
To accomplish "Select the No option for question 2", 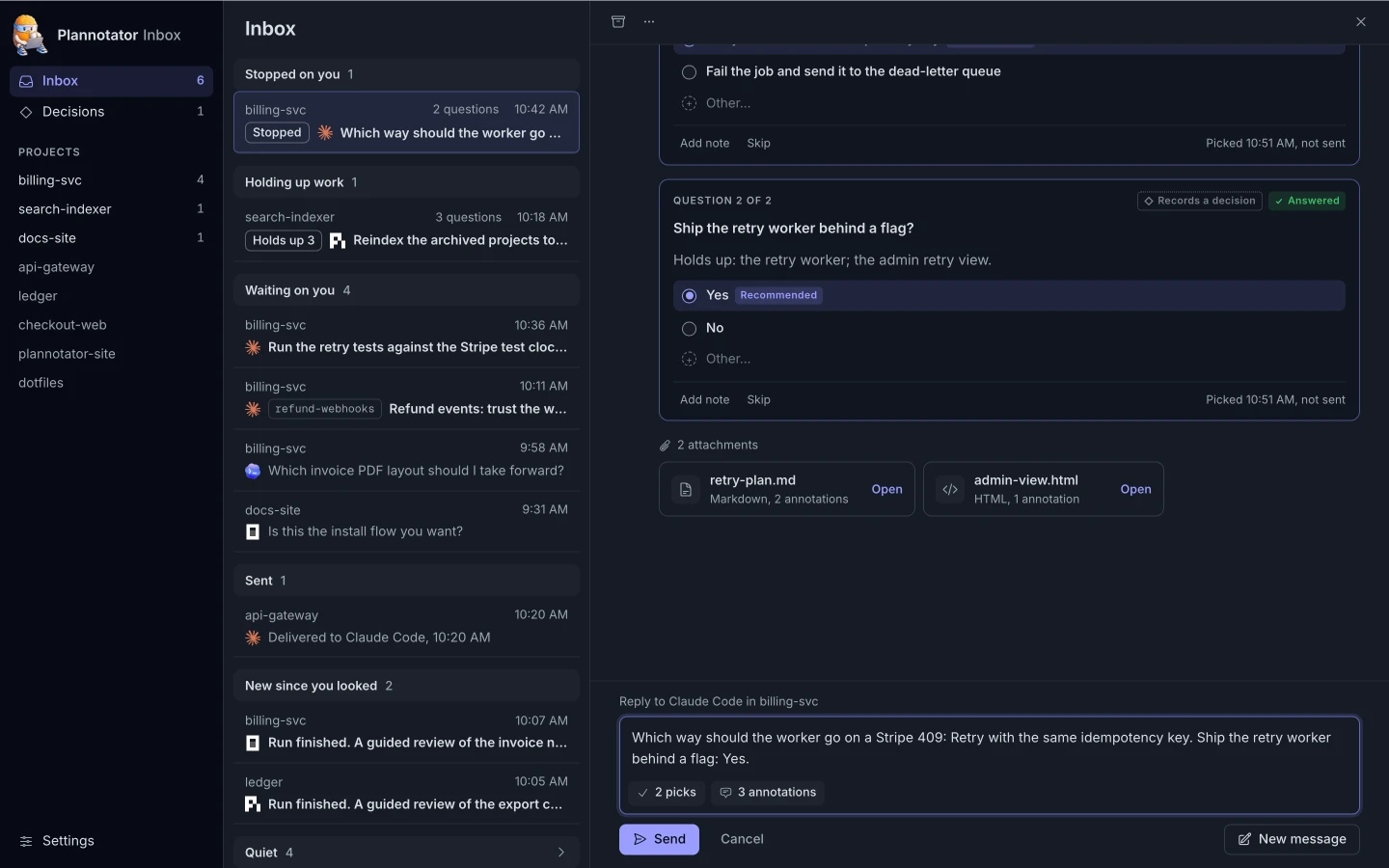I will click(x=1009, y=328).
